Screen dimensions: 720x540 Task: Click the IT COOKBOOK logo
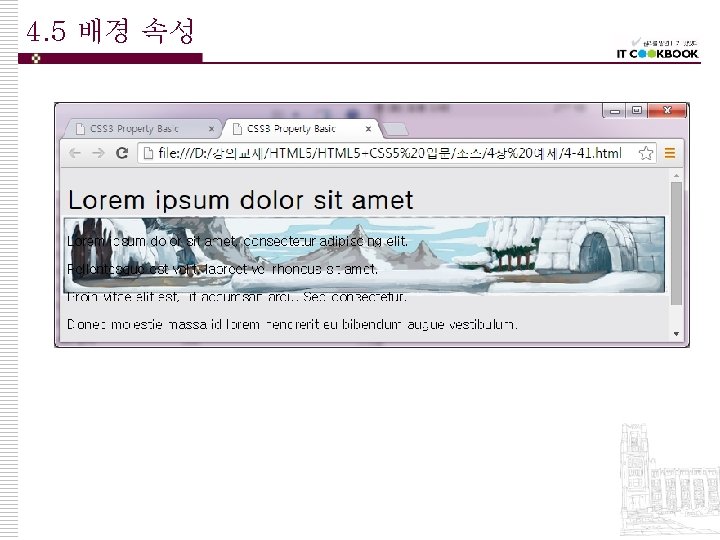[x=658, y=50]
